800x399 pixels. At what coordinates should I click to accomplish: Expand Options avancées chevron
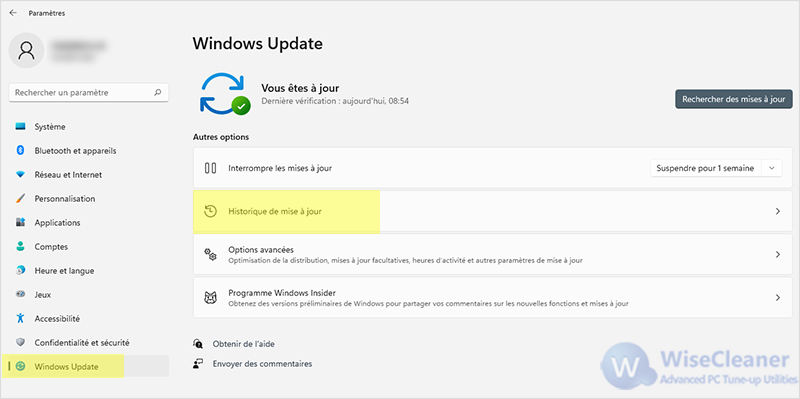point(778,254)
